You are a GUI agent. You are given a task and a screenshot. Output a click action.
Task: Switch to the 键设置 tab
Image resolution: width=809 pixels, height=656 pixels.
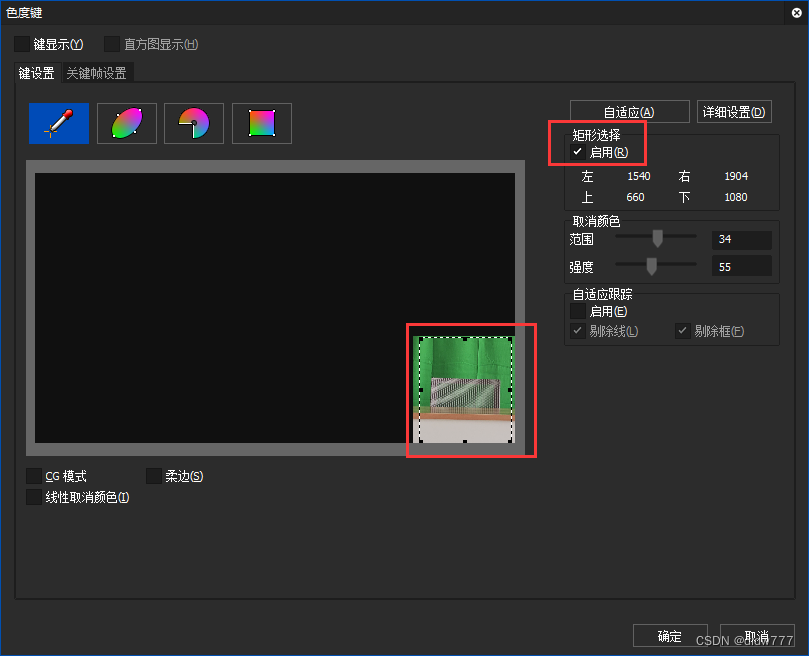click(36, 72)
